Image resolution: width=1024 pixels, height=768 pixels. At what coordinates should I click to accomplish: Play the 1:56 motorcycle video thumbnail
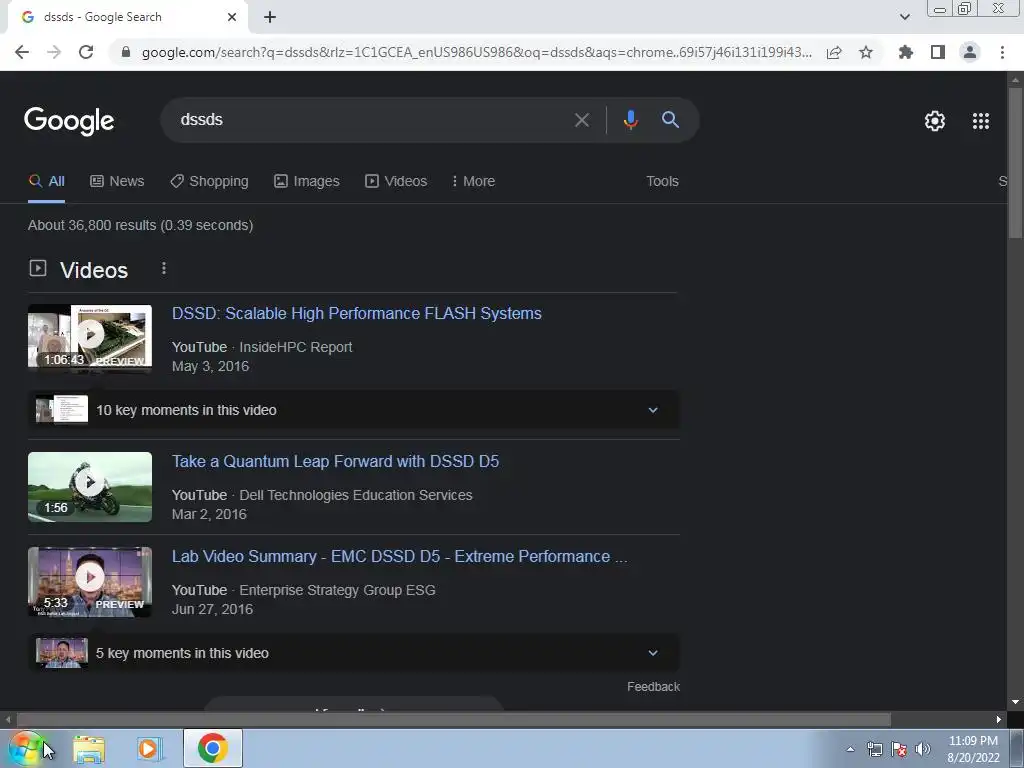coord(90,487)
